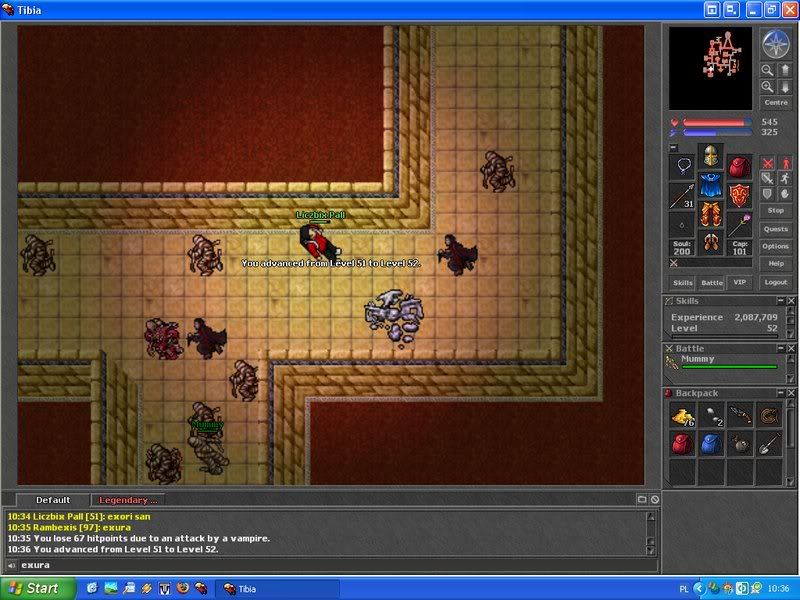Close the Battle panel
Screen dimensions: 800x600
(x=791, y=348)
